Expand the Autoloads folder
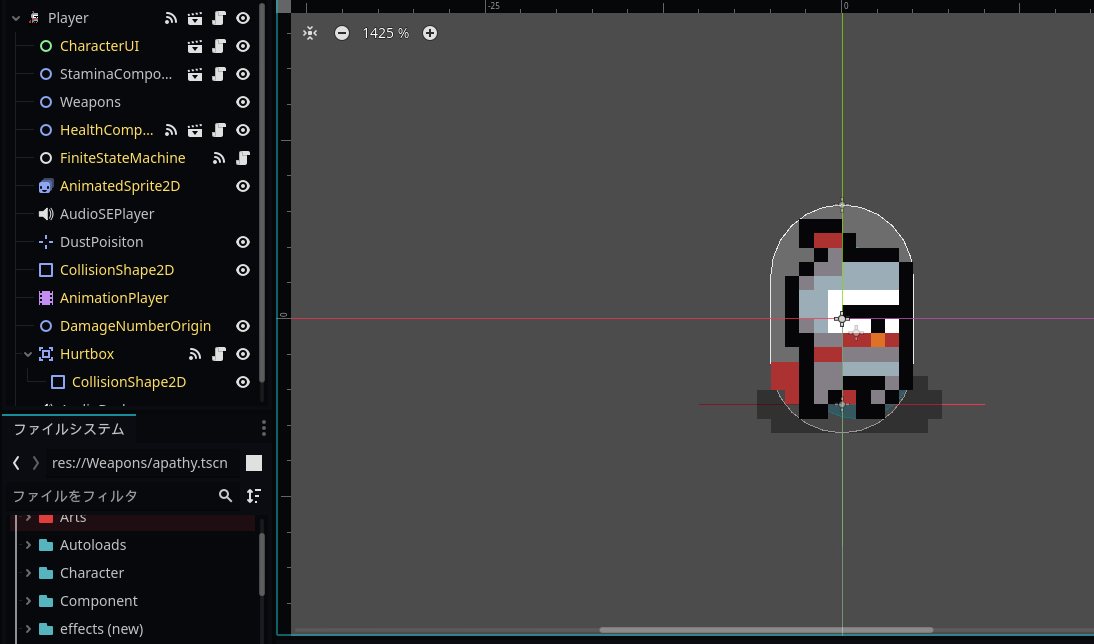This screenshot has height=644, width=1094. (28, 545)
